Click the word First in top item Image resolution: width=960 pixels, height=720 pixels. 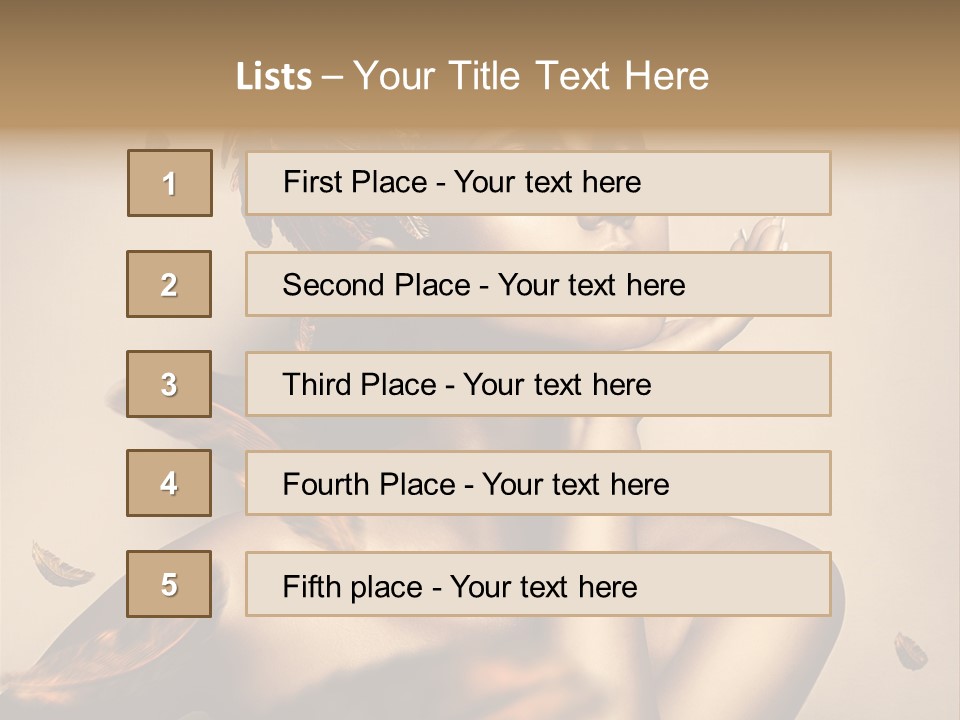[x=313, y=183]
